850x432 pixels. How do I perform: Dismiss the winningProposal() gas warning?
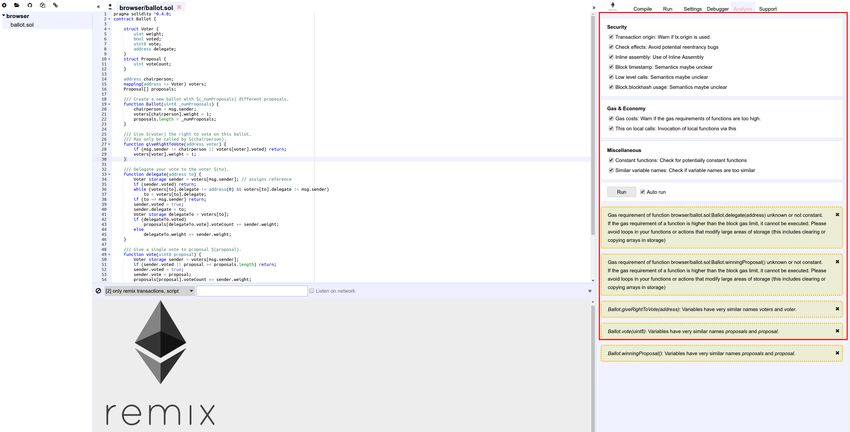837,261
